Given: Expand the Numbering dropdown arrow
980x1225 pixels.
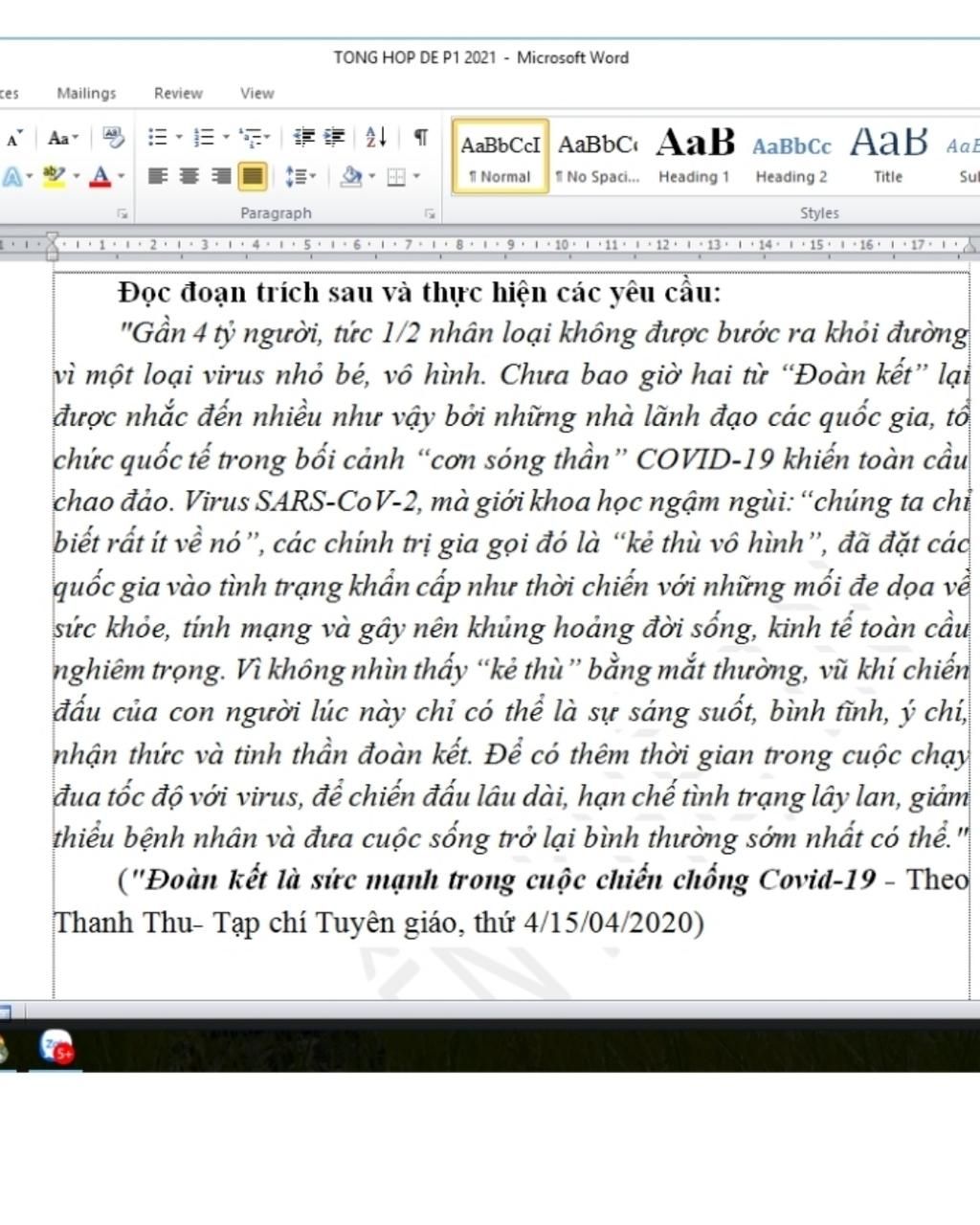Looking at the screenshot, I should pos(226,138).
